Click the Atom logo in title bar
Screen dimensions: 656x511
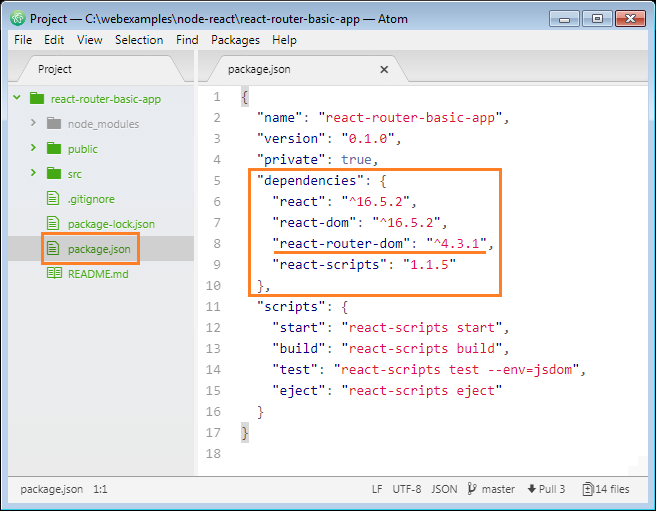18,18
